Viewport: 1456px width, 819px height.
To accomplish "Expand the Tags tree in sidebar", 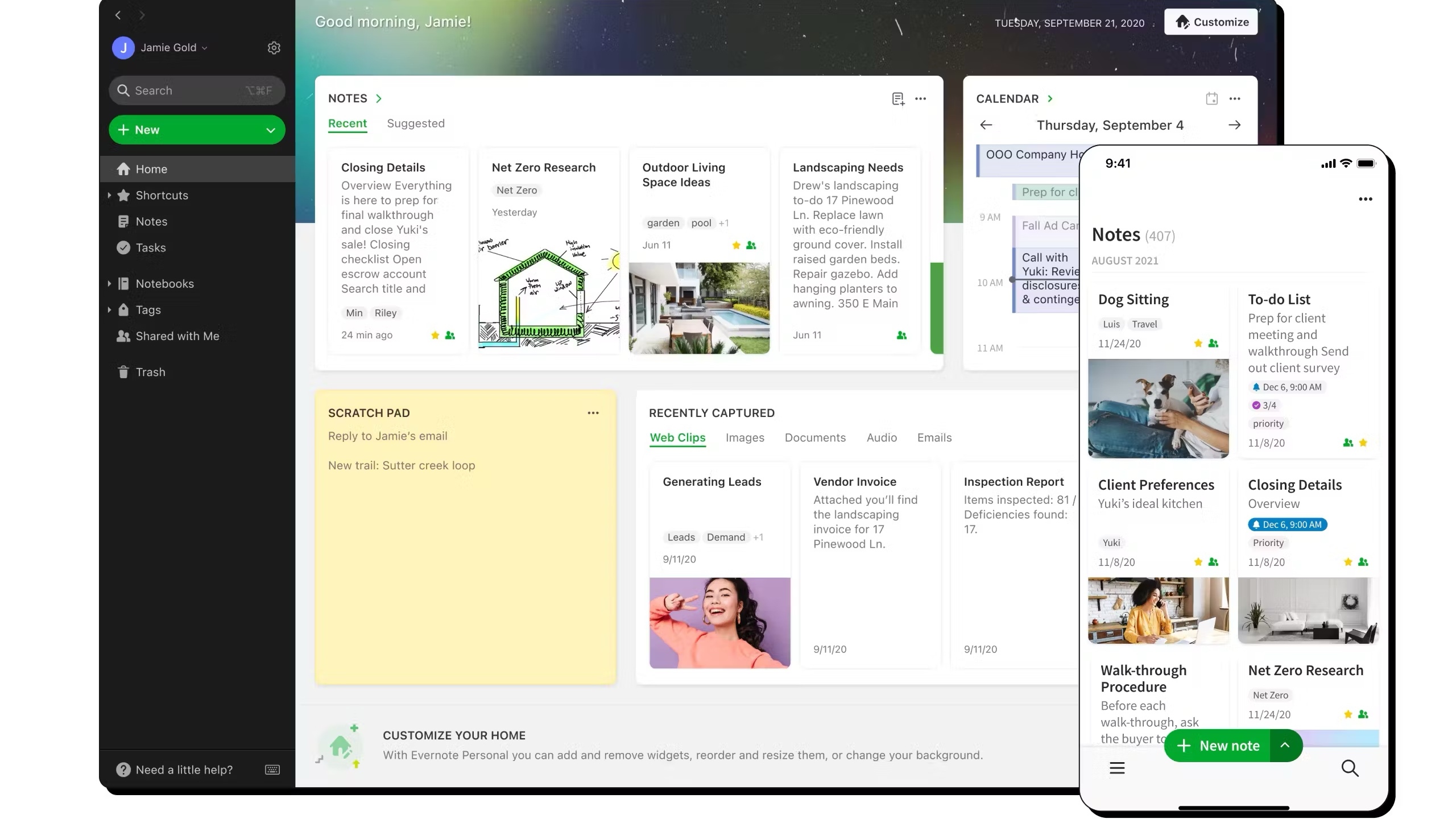I will 109,309.
